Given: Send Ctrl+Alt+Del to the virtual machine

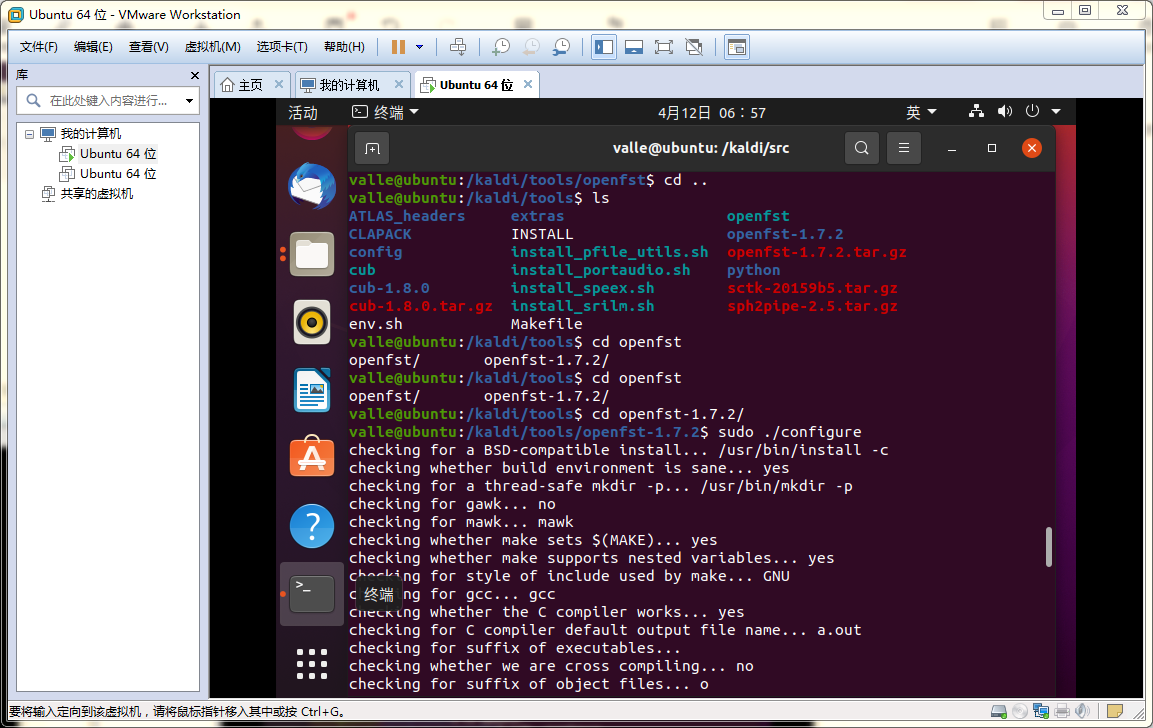Looking at the screenshot, I should pos(457,47).
